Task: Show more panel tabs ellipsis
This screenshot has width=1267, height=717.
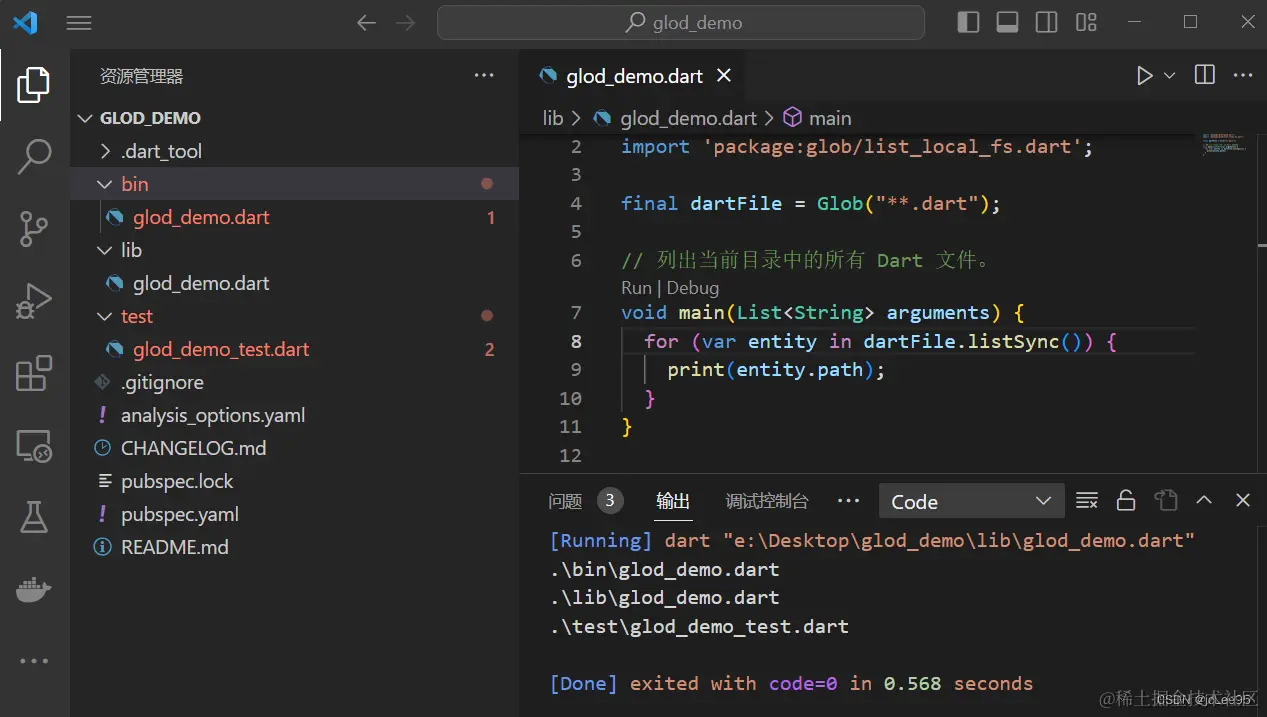Action: (848, 500)
